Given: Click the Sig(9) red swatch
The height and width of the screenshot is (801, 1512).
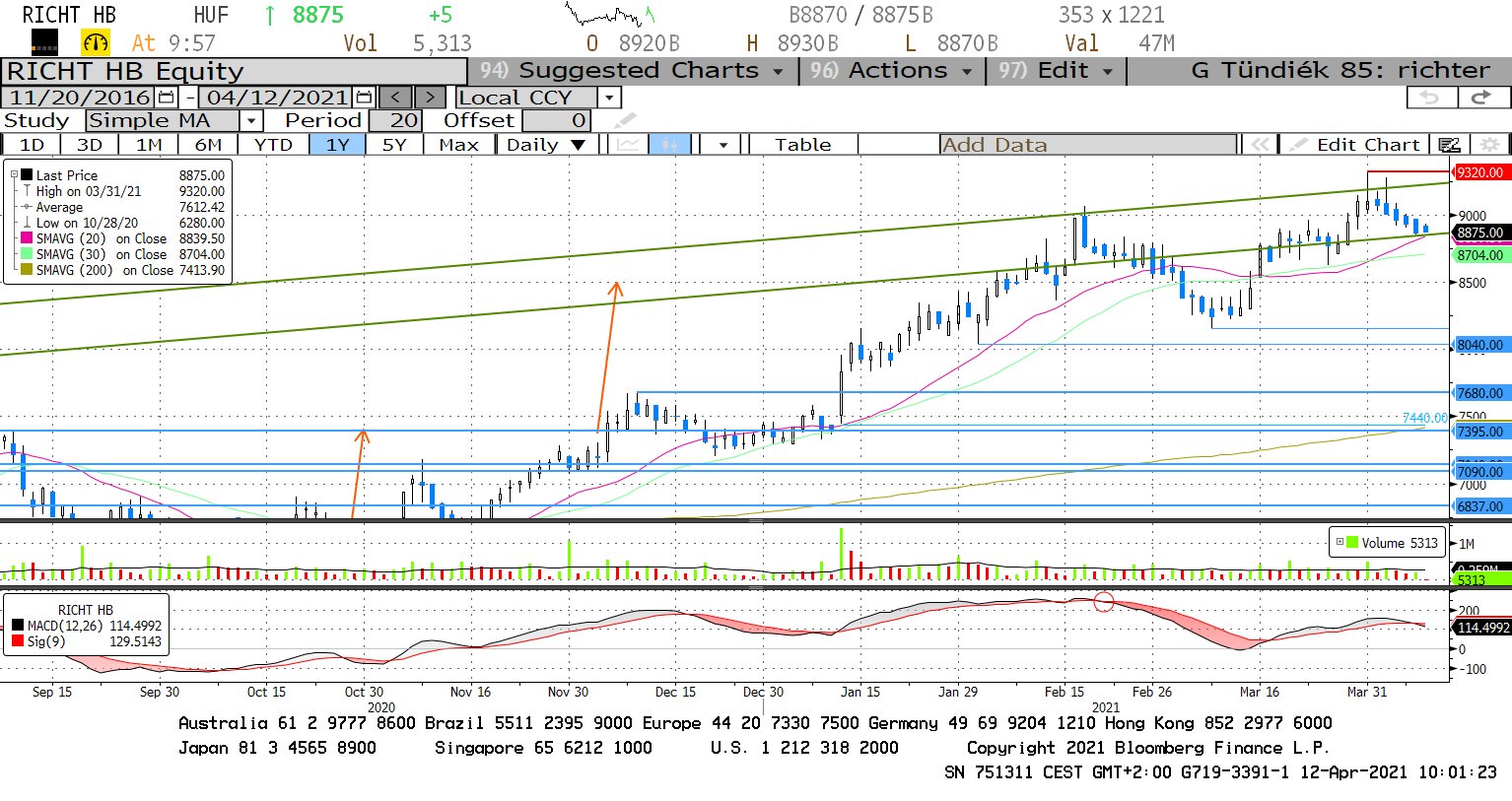Looking at the screenshot, I should pyautogui.click(x=18, y=641).
